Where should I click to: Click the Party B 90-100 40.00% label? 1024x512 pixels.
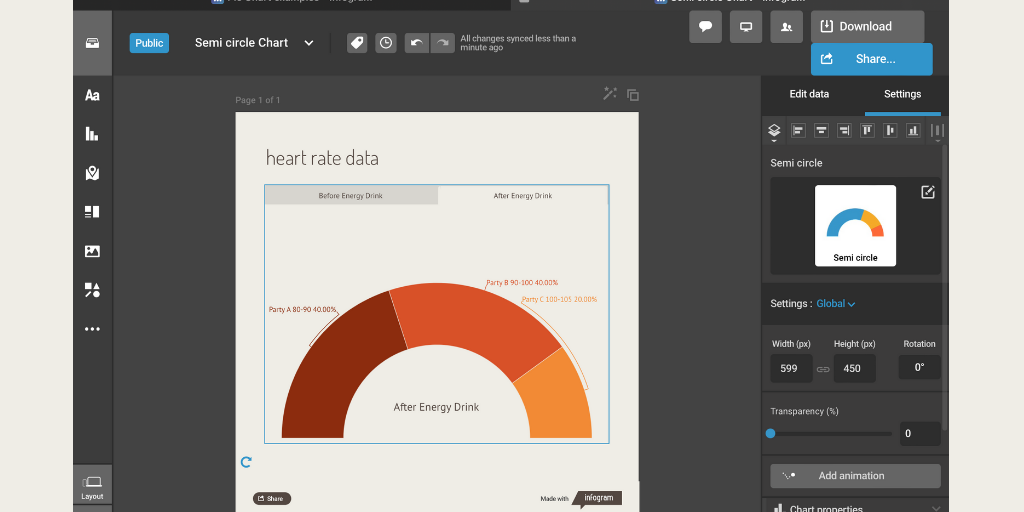(x=522, y=283)
